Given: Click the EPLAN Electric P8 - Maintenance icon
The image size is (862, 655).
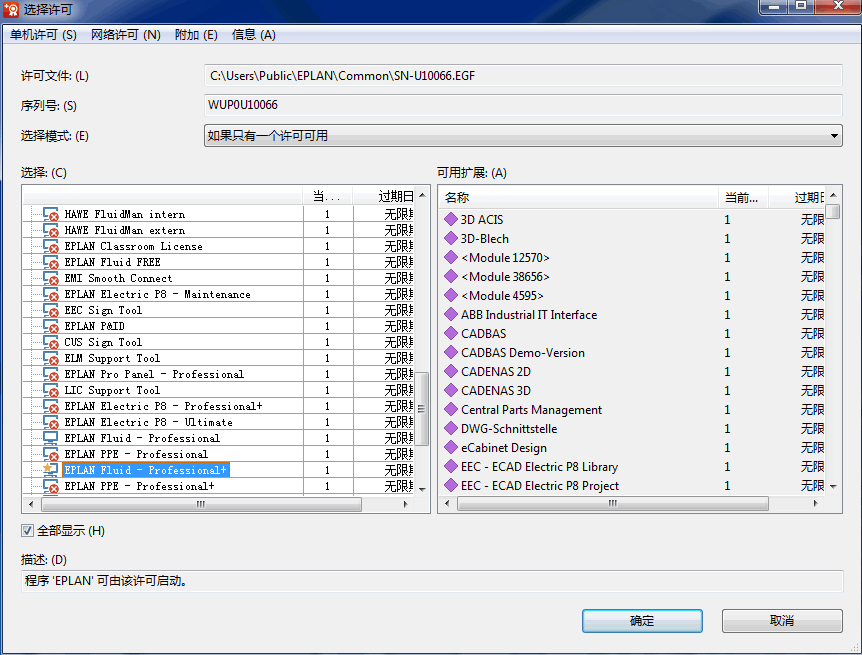Looking at the screenshot, I should (51, 294).
